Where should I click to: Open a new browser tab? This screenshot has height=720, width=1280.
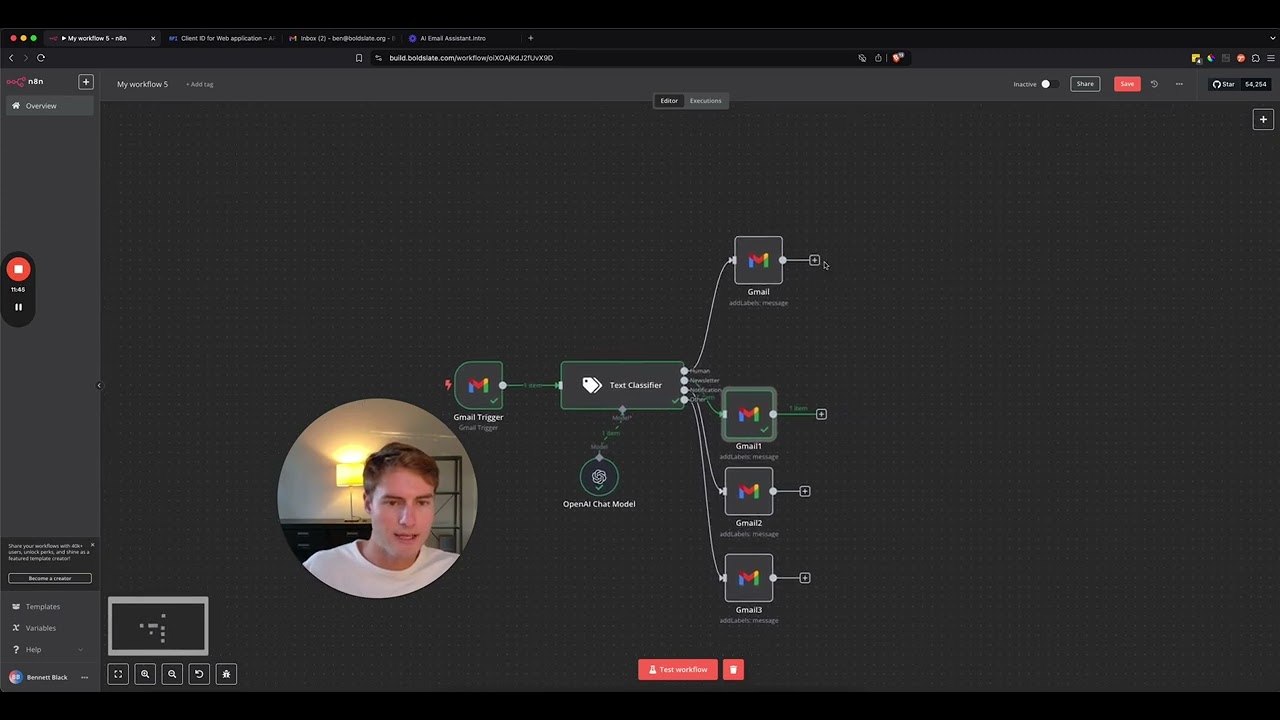pyautogui.click(x=531, y=38)
